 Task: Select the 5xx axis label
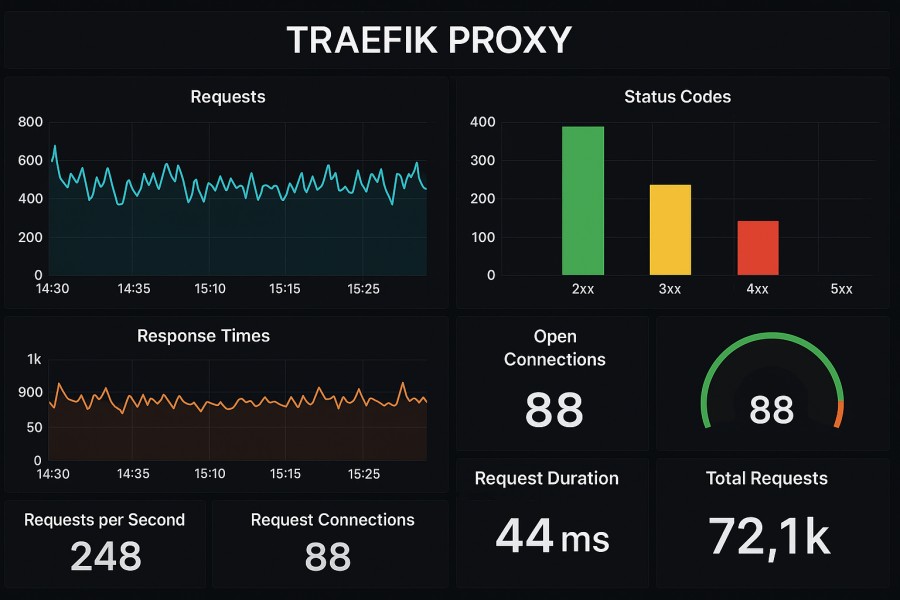tap(845, 289)
